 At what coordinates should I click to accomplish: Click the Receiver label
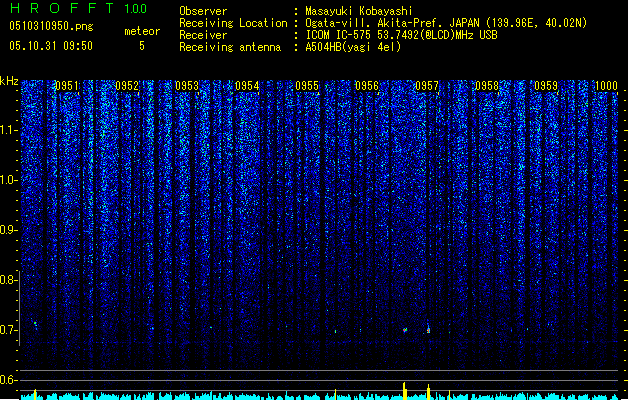203,35
